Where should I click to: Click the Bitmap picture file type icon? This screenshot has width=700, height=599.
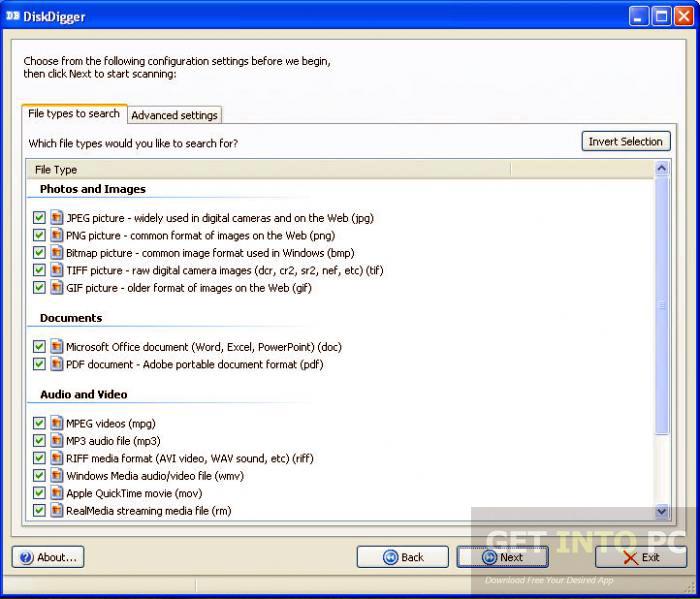[56, 253]
